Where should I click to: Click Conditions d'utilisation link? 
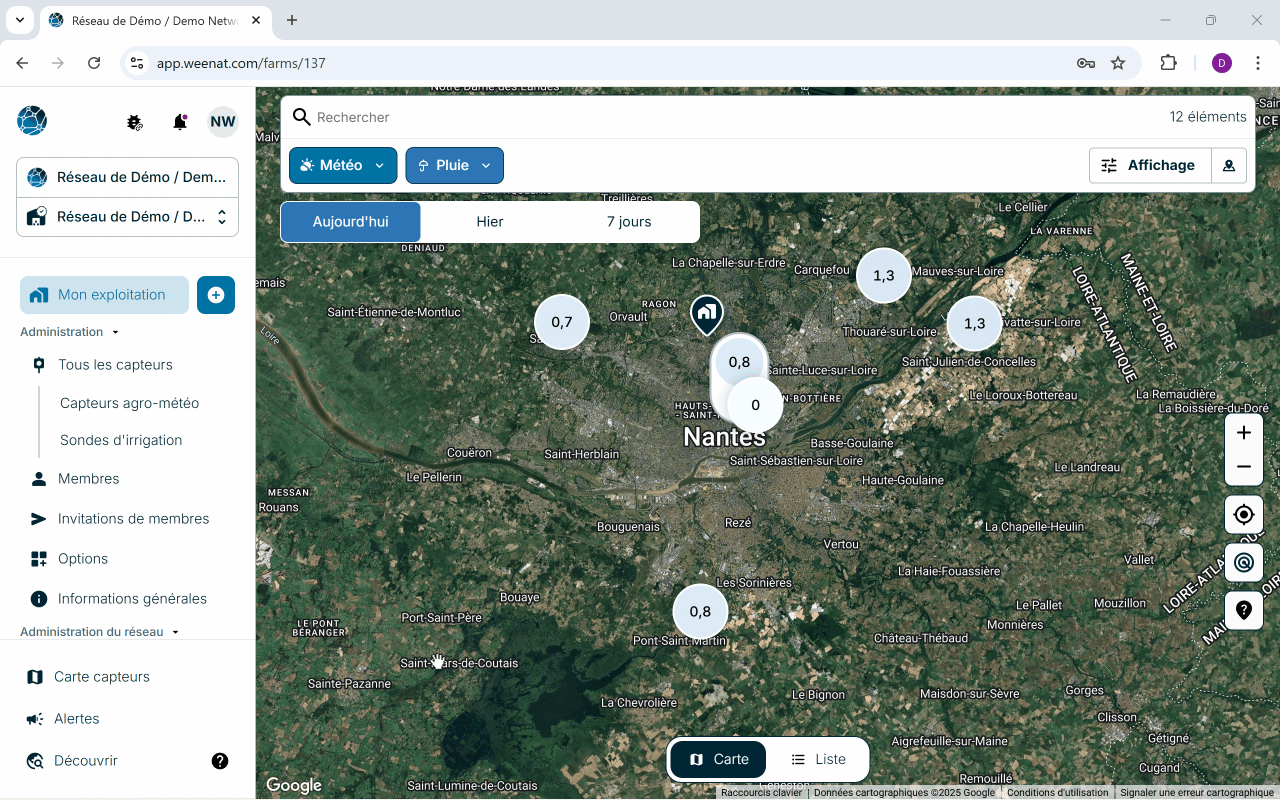1057,793
